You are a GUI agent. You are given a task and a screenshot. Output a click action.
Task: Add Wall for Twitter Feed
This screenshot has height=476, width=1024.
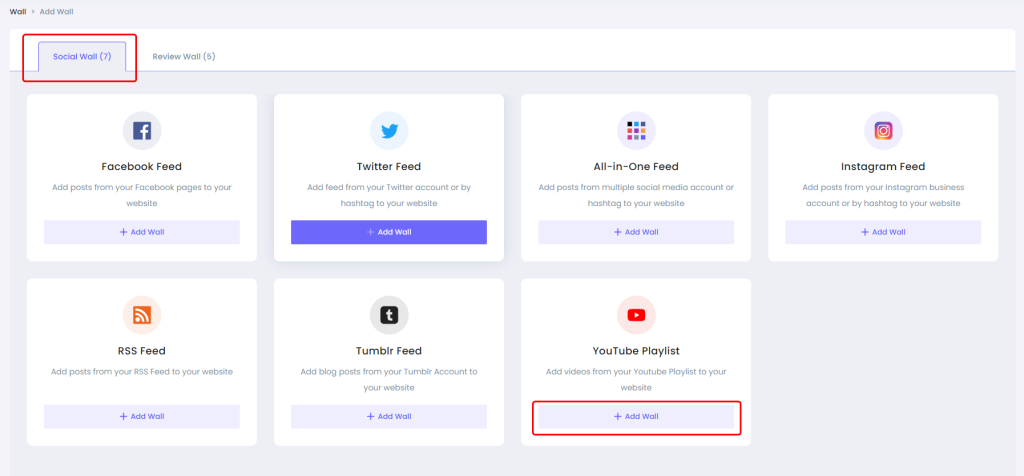click(x=389, y=232)
